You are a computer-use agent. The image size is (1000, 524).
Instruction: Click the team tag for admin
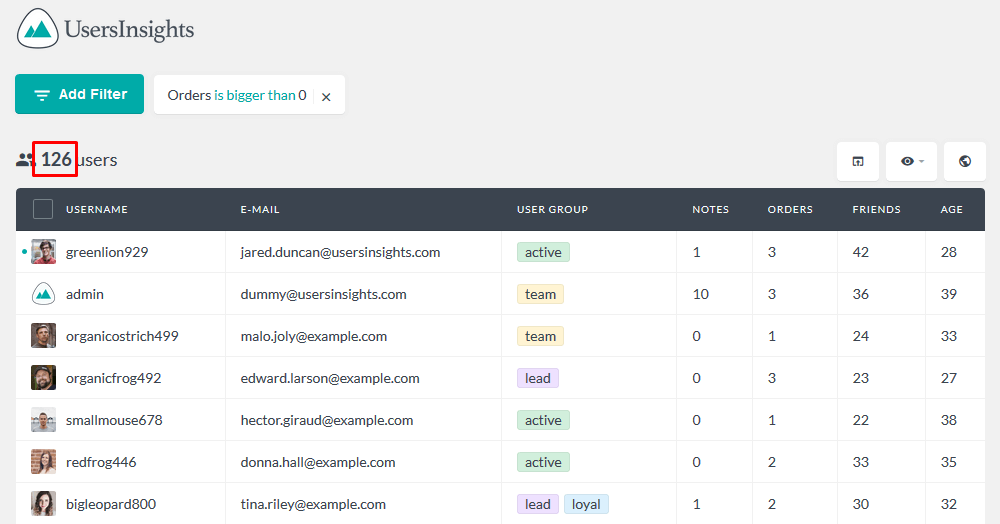click(x=540, y=294)
